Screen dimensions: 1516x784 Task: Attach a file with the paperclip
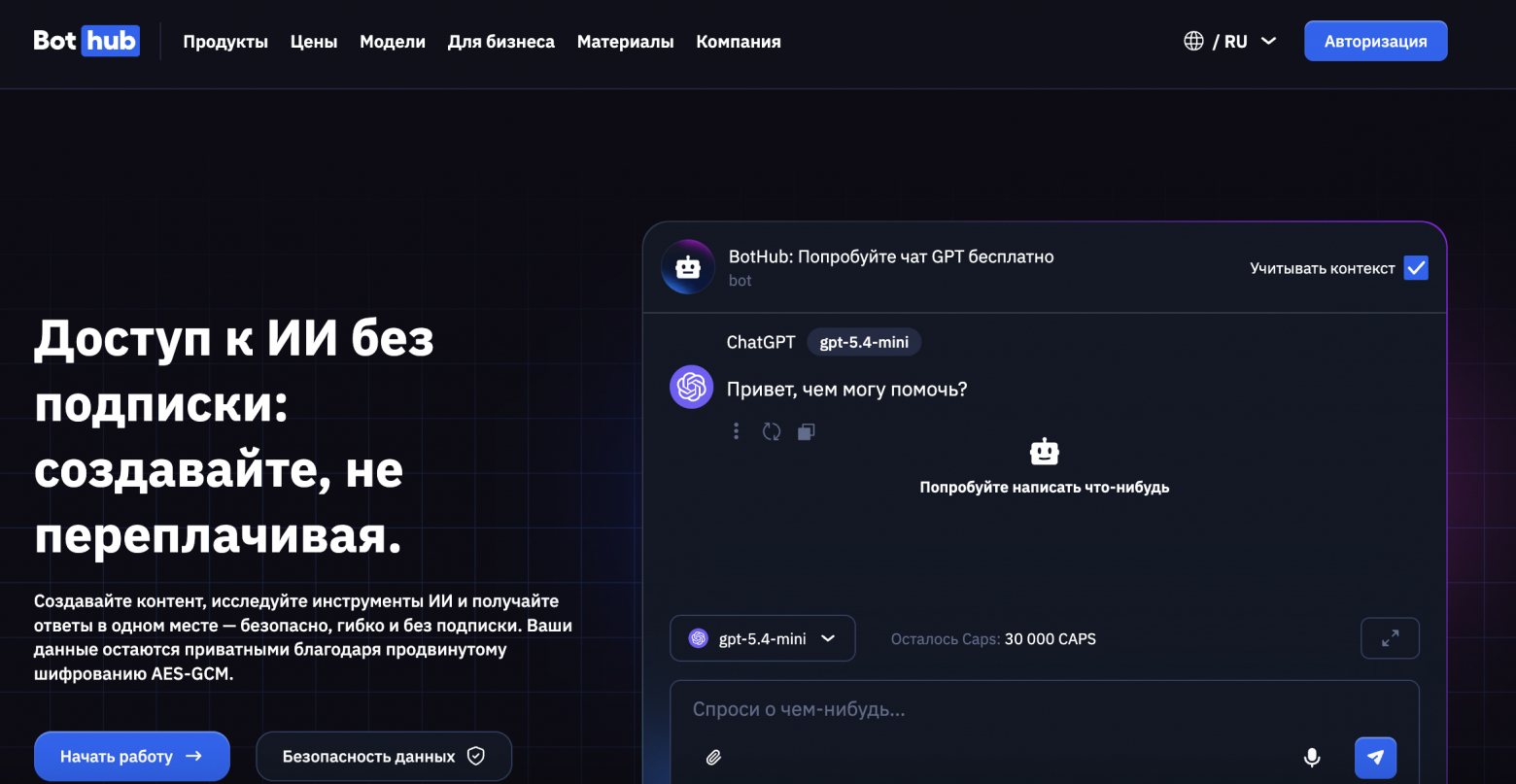(713, 757)
